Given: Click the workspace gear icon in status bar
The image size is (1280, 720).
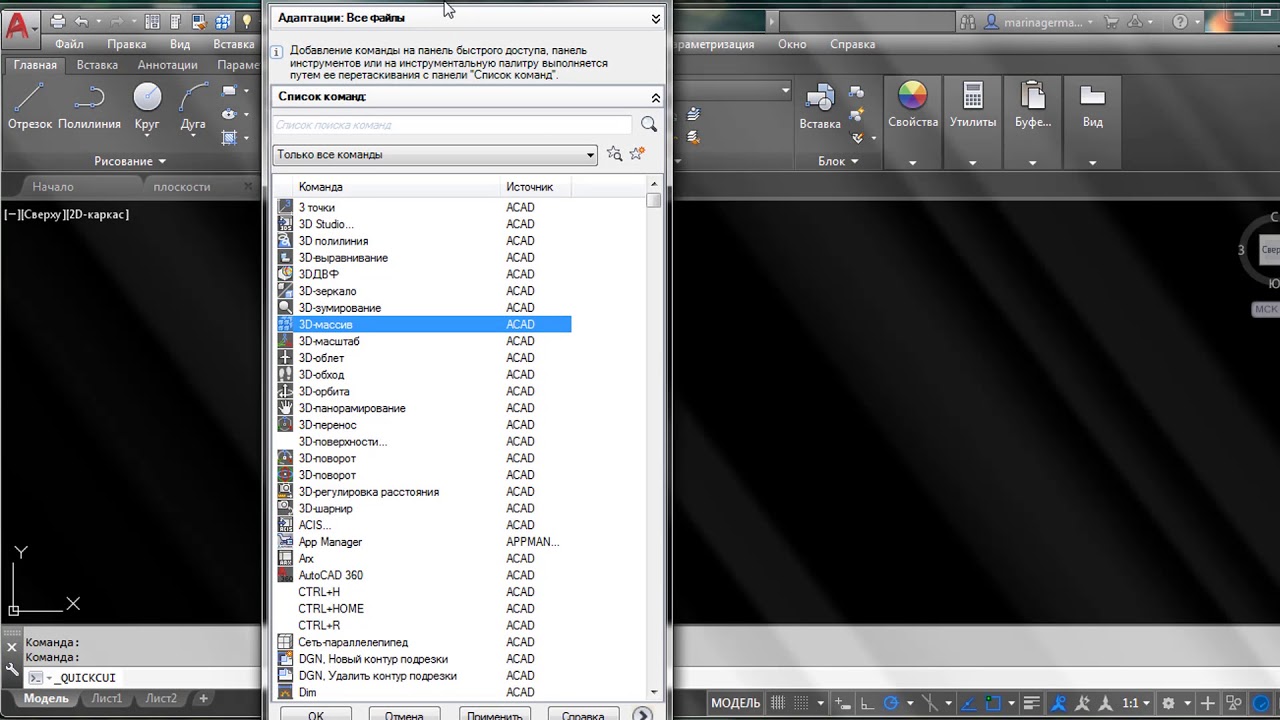Looking at the screenshot, I should pos(1168,703).
